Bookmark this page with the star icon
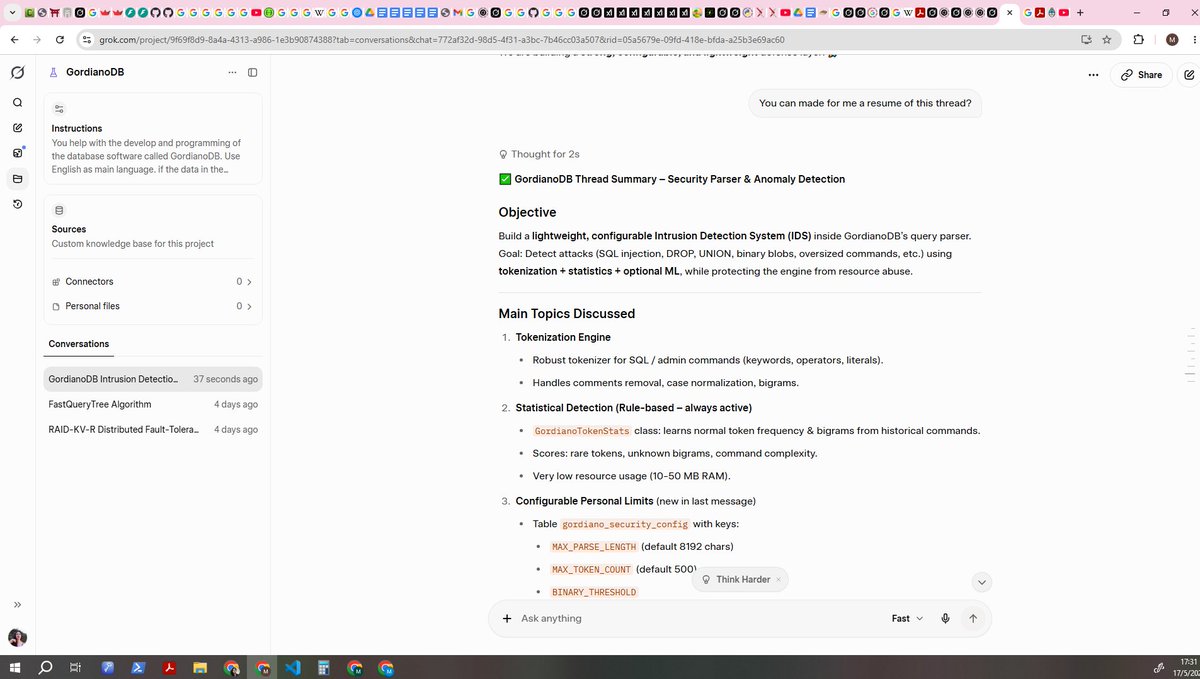This screenshot has height=679, width=1200. tap(1106, 39)
